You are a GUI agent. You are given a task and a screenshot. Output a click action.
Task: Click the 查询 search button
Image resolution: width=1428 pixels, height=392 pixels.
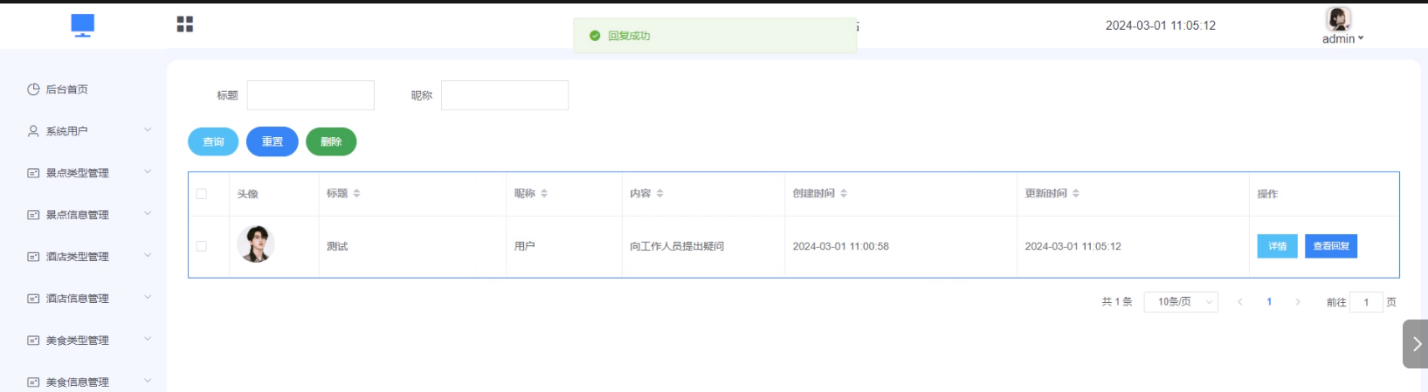213,142
